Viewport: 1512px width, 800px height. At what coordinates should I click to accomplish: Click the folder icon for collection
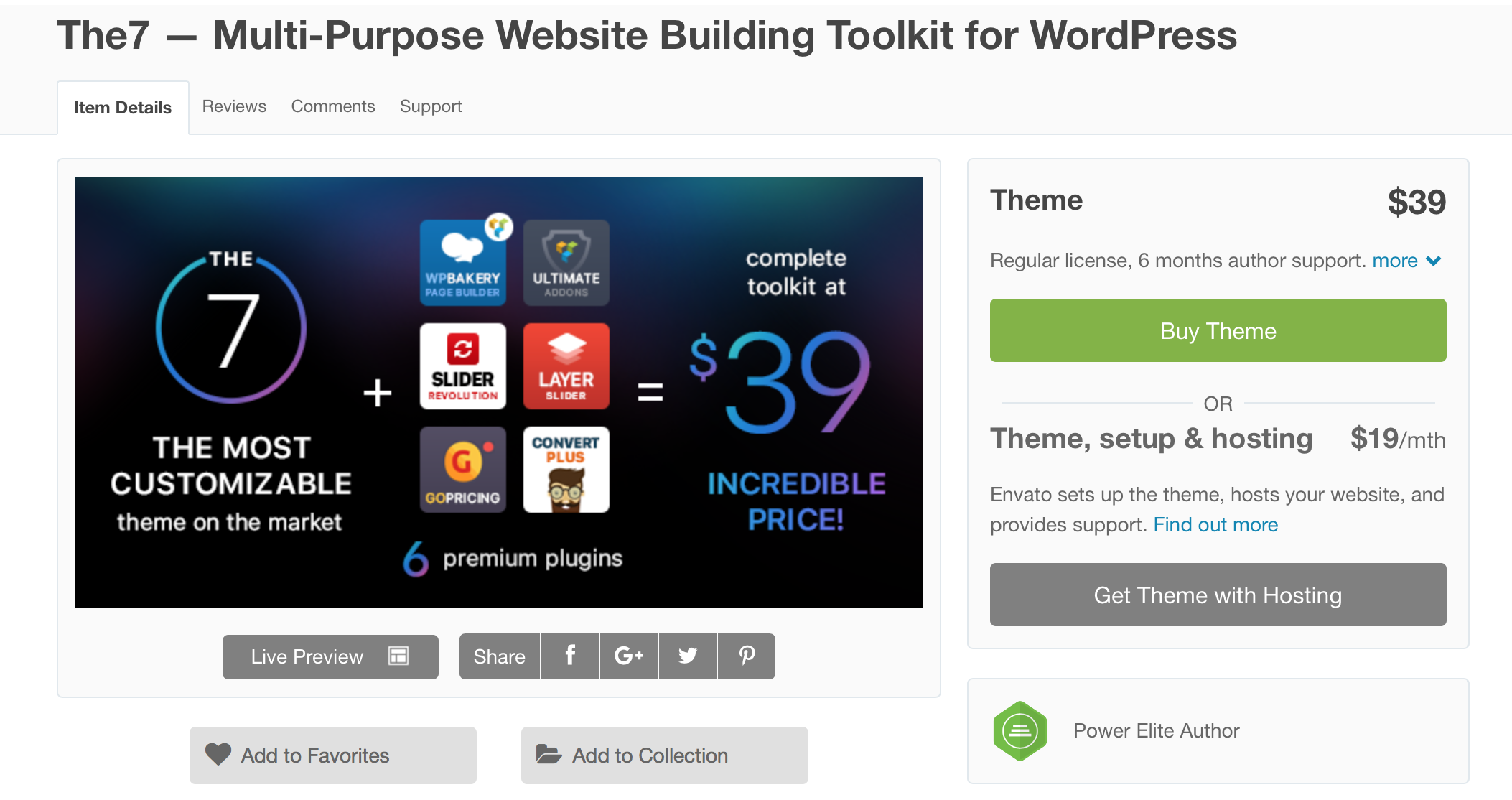549,754
